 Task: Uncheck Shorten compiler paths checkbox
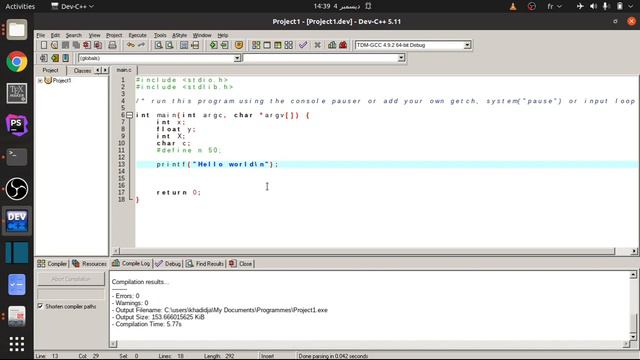(40, 306)
